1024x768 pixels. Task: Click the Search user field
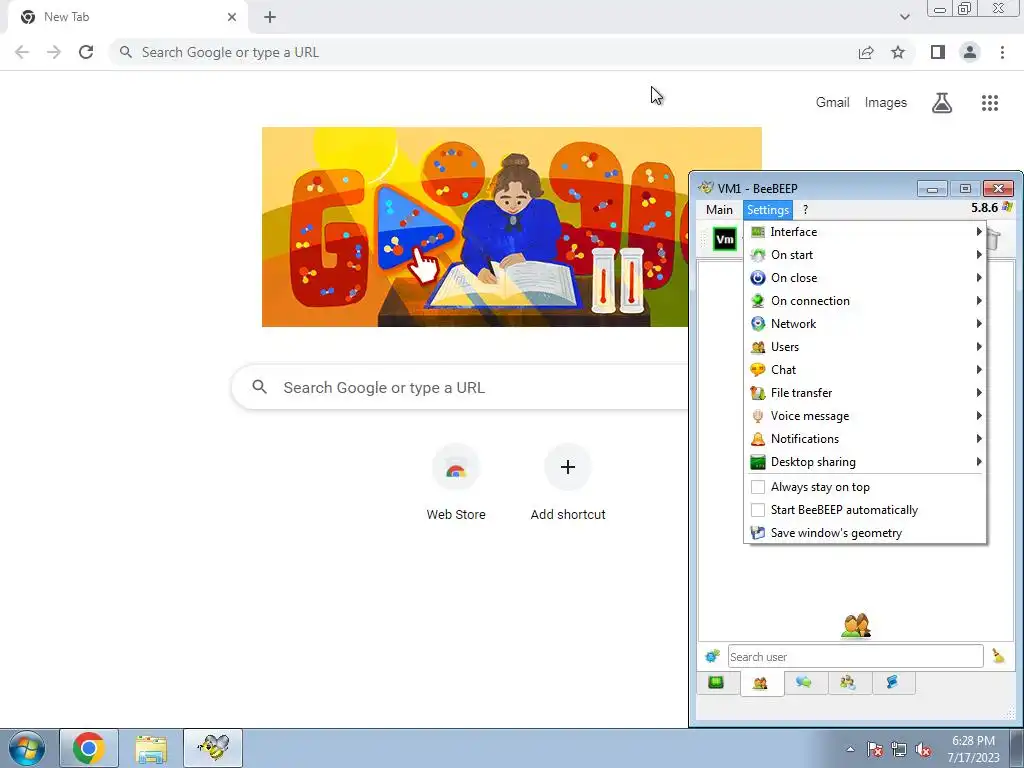[856, 656]
